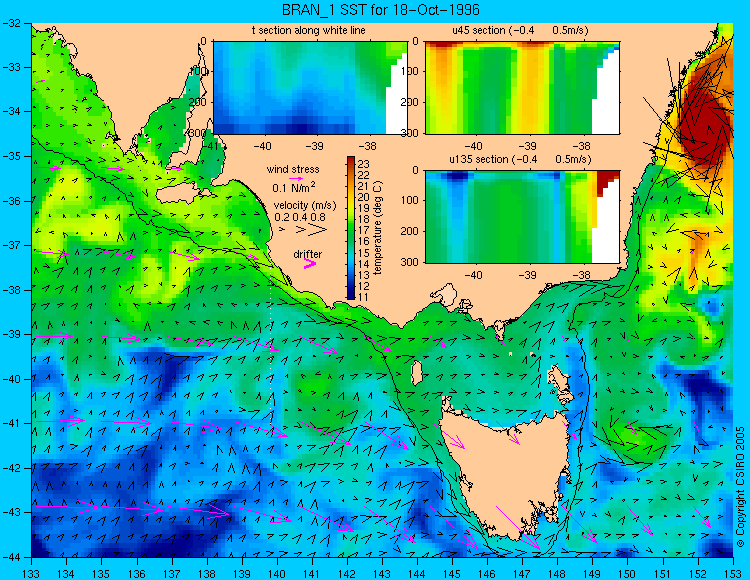Click the largest velocity legend arrowhead

(318, 230)
